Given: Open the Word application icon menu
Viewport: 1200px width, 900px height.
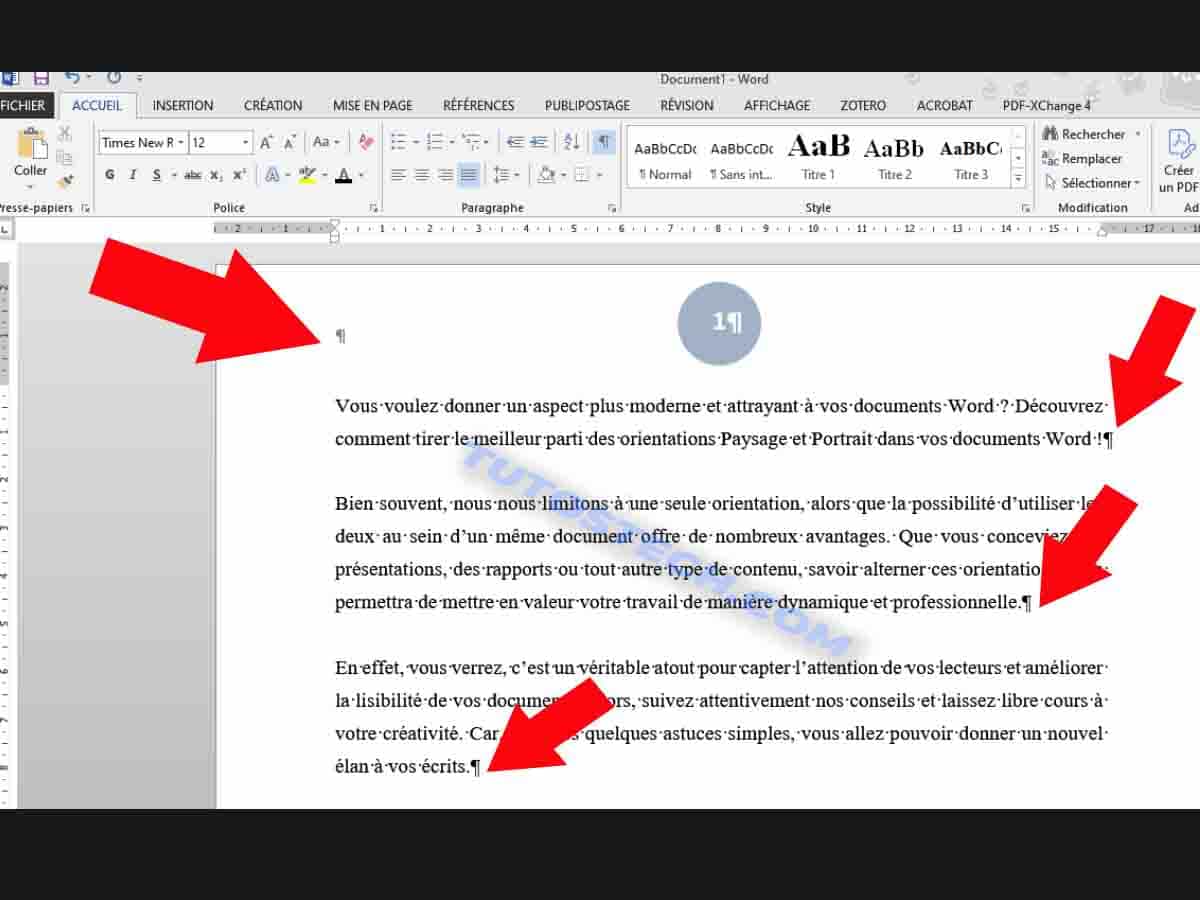Looking at the screenshot, I should click(x=8, y=78).
